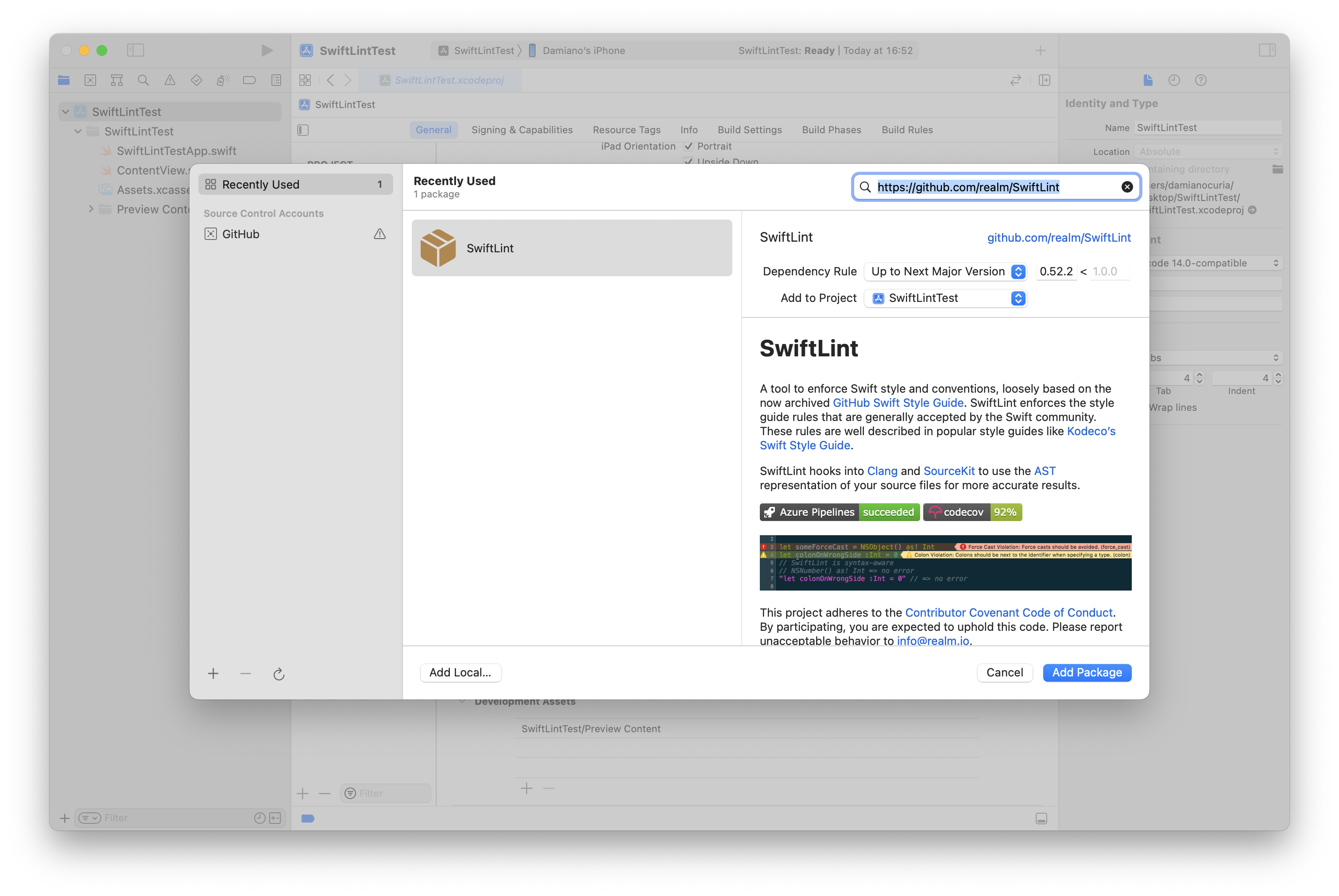Expand the Add to Project dropdown
Viewport: 1339px width, 896px height.
(1019, 297)
